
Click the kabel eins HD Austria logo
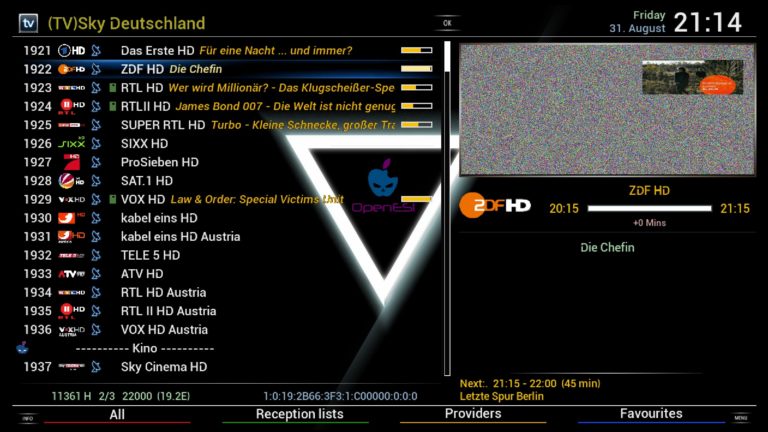click(72, 237)
